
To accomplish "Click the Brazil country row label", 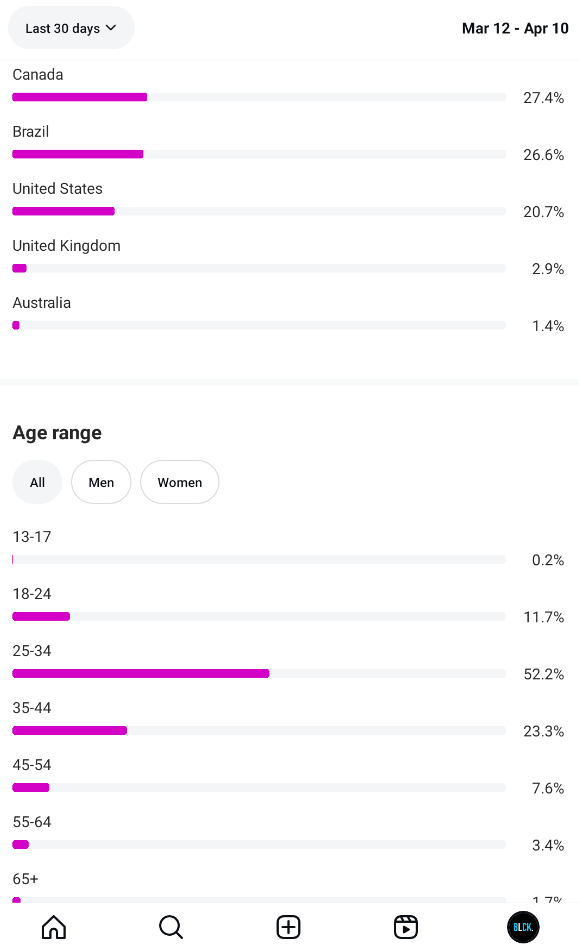I will point(31,132).
